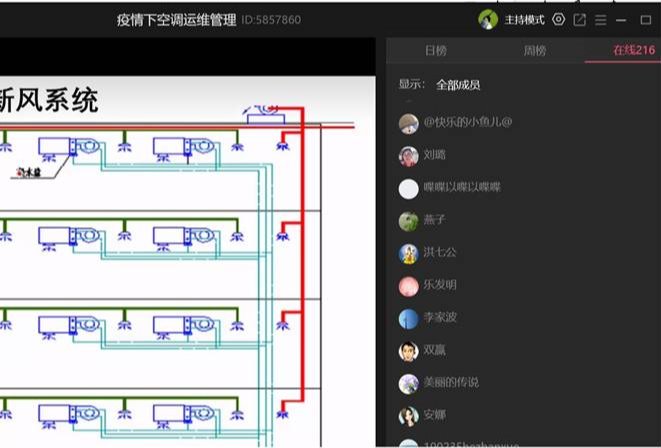Open the 全部成员 display filter

[458, 85]
